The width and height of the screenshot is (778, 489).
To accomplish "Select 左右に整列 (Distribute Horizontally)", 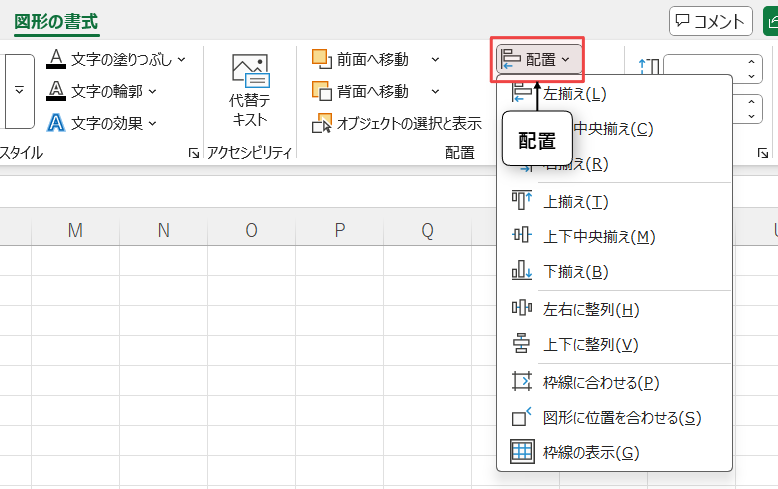I will point(590,309).
